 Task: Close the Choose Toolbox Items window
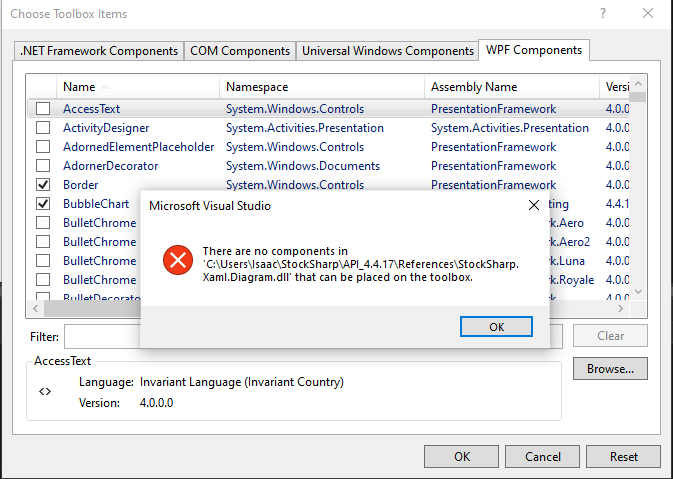(648, 14)
